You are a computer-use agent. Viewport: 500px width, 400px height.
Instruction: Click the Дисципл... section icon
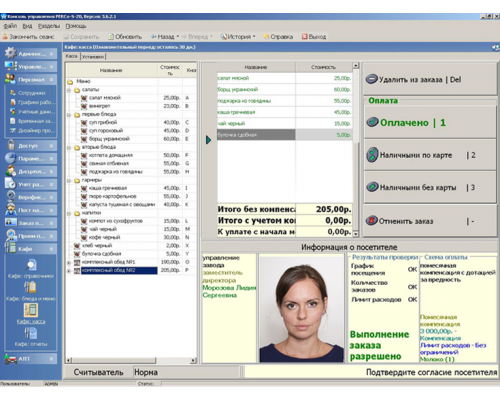click(x=10, y=171)
